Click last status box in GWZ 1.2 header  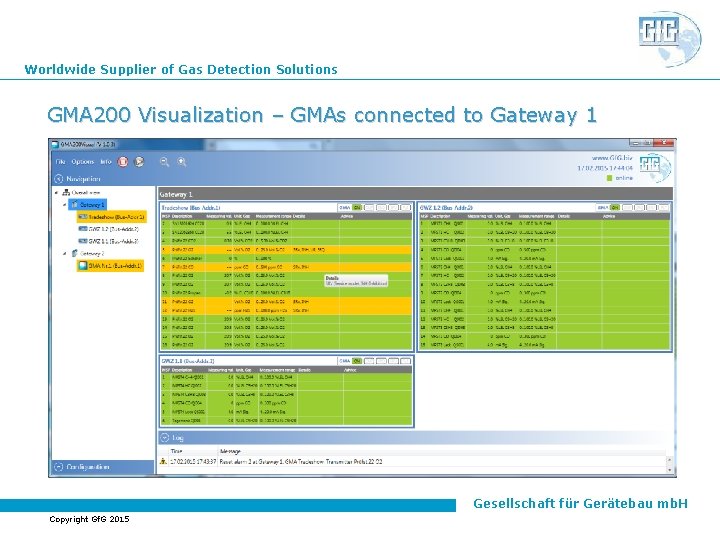point(663,208)
